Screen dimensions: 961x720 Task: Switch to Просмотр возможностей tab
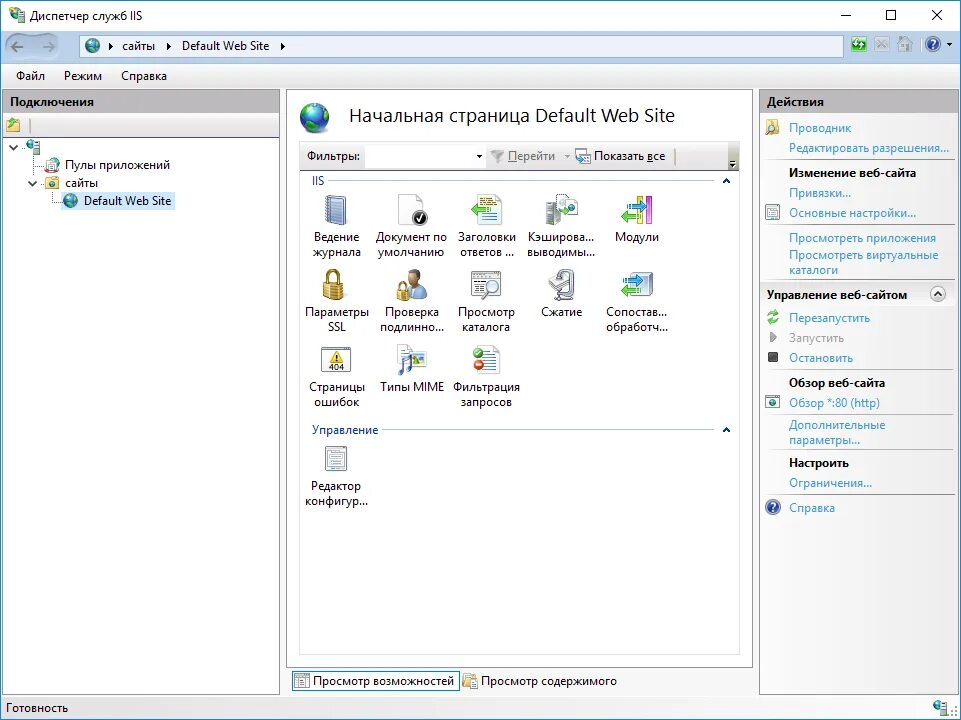pyautogui.click(x=376, y=681)
